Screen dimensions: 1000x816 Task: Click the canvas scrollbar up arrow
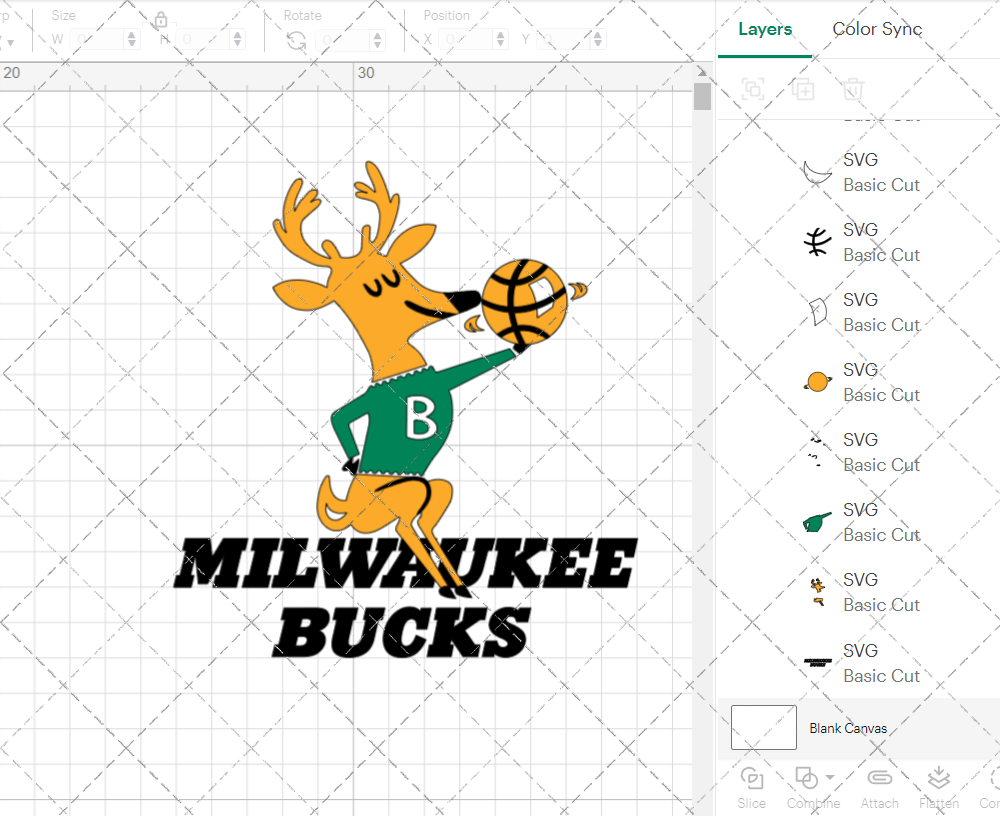tap(702, 71)
